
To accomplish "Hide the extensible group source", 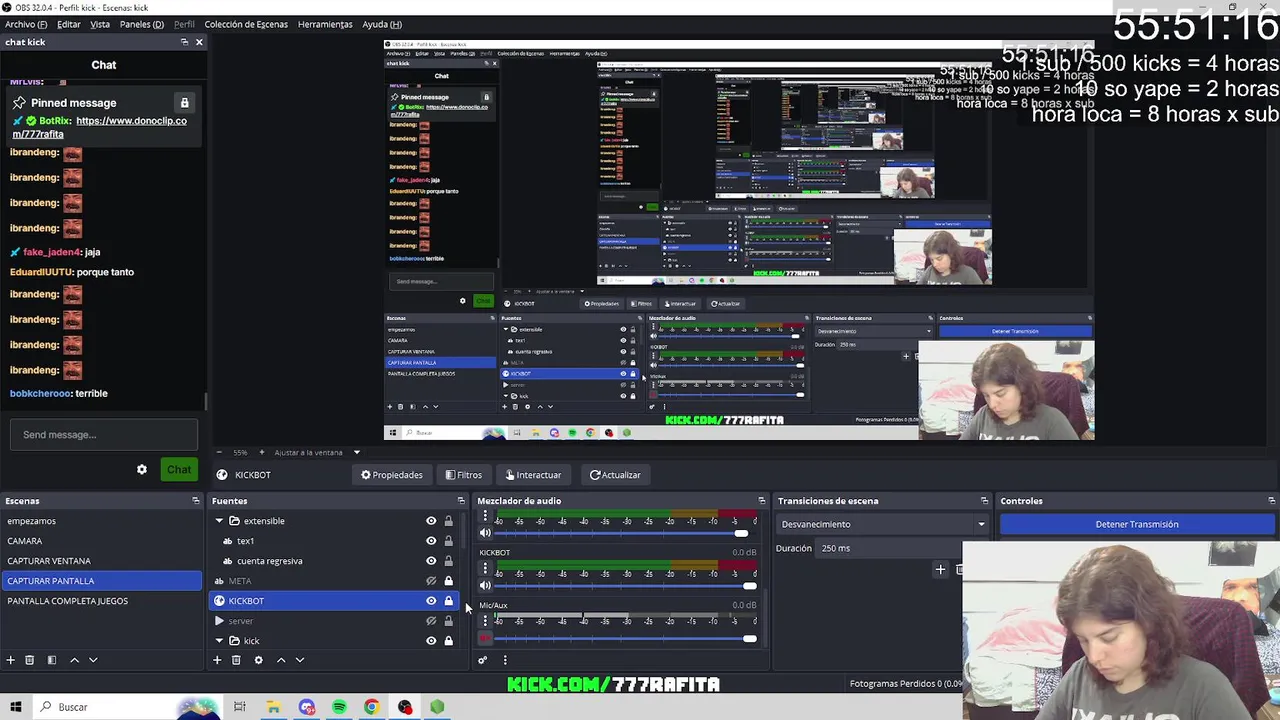I will tap(431, 521).
